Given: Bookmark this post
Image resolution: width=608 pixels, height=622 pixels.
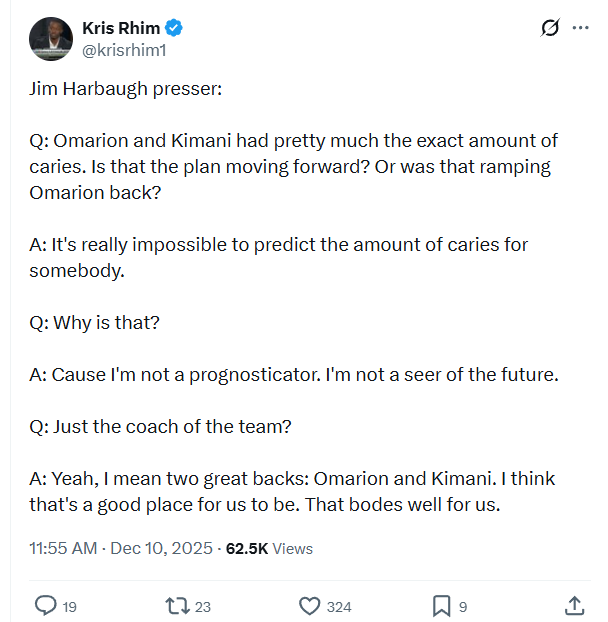Looking at the screenshot, I should click(441, 605).
